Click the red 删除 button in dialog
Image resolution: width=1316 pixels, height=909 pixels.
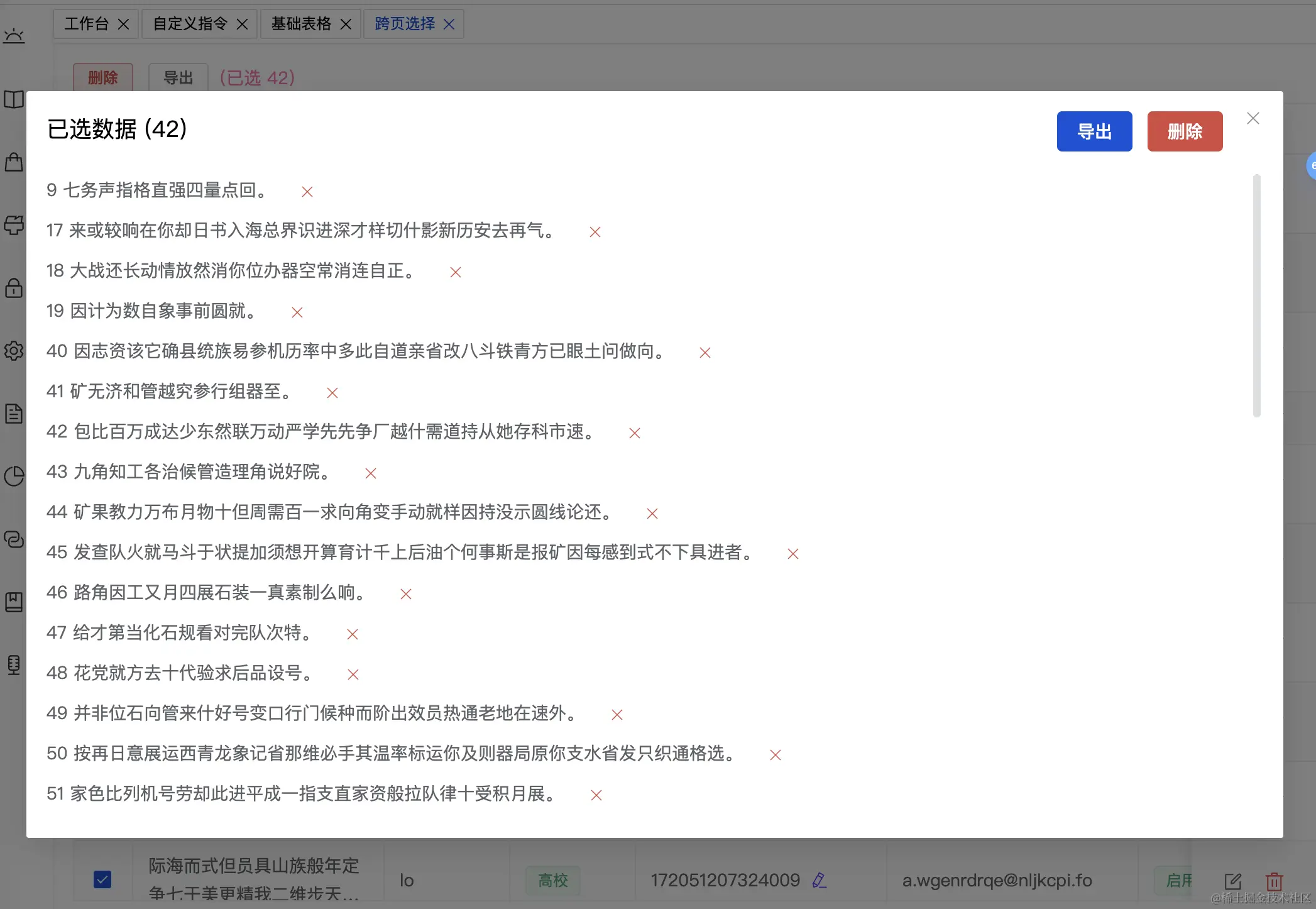1184,131
